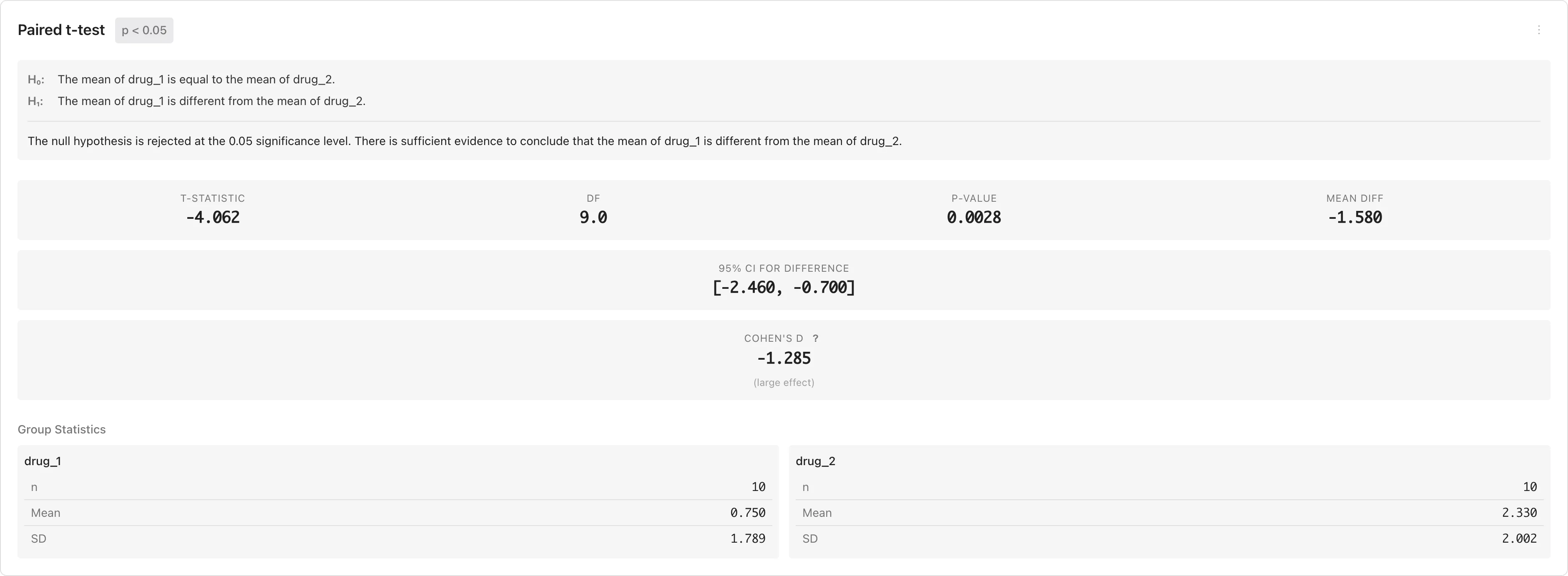This screenshot has height=576, width=1568.
Task: Click the alternative hypothesis H₁ statement
Action: coord(211,101)
